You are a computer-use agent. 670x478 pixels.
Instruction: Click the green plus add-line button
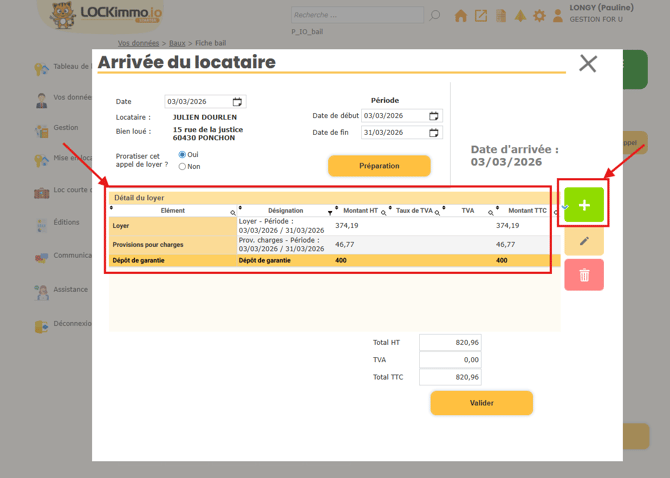click(x=584, y=205)
